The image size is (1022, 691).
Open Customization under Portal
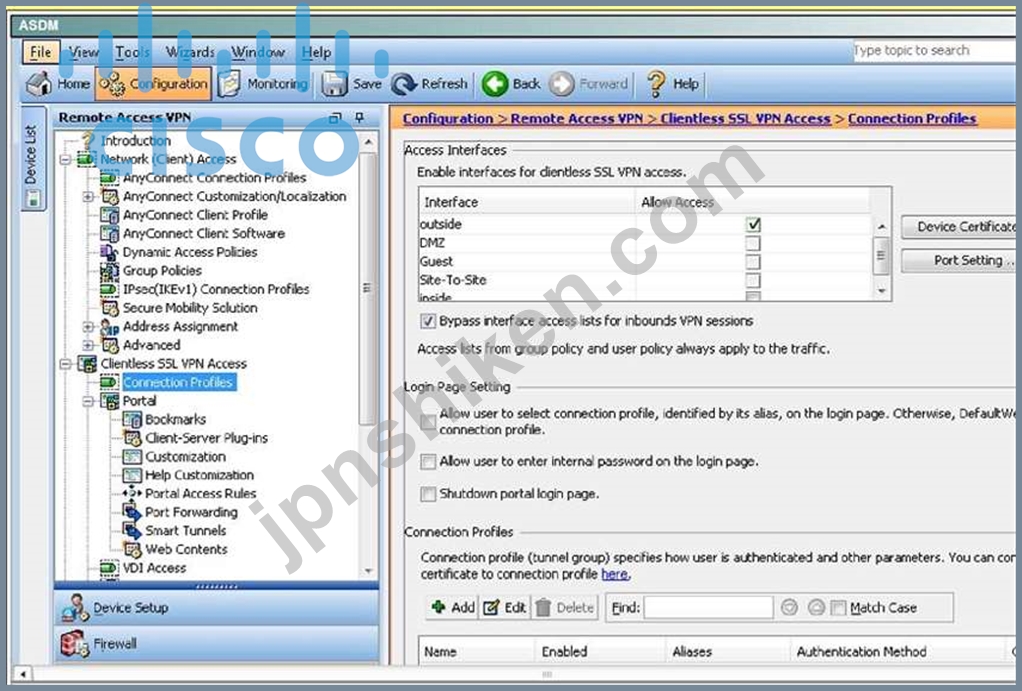point(185,456)
